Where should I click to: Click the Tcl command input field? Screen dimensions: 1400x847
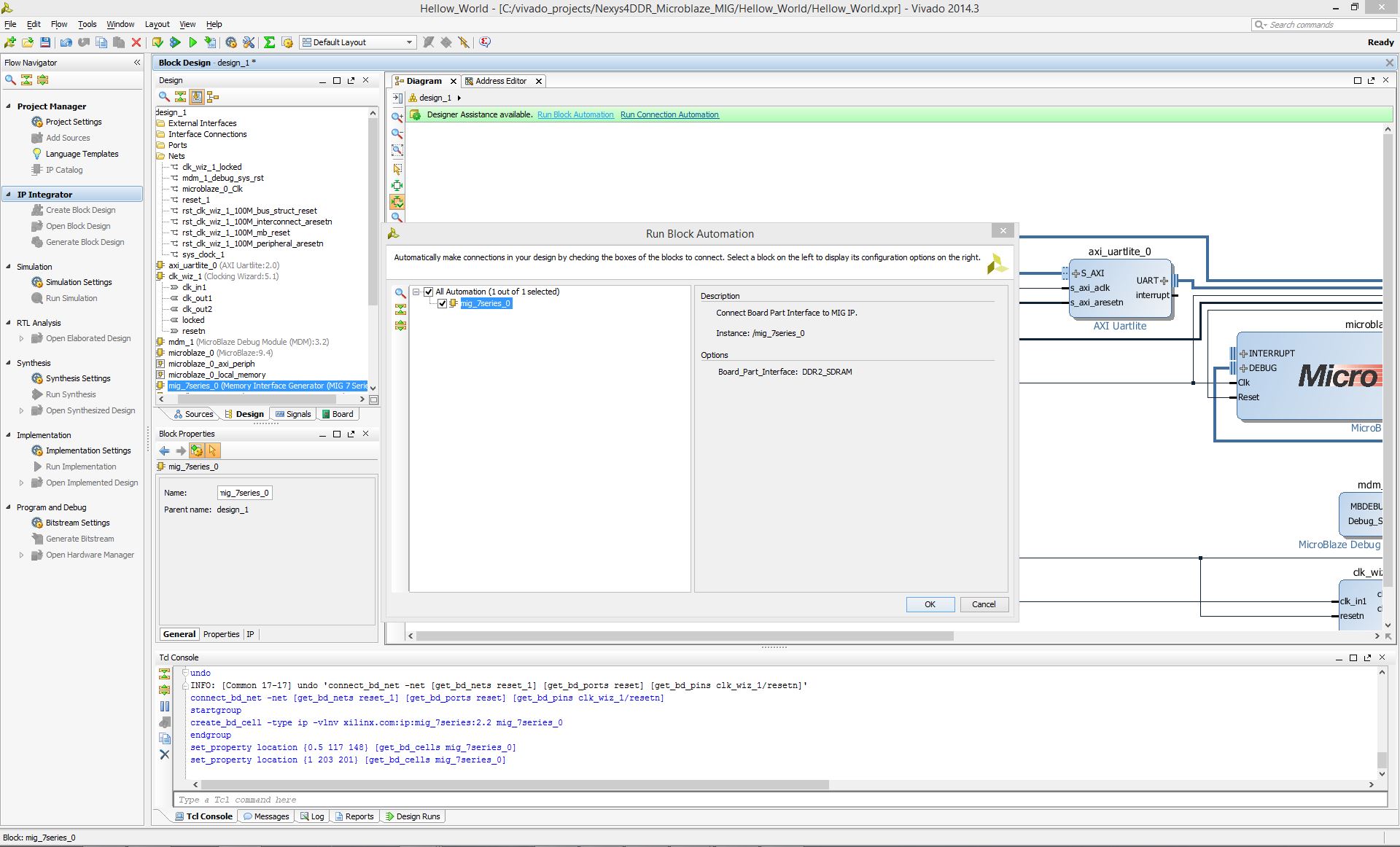(780, 800)
